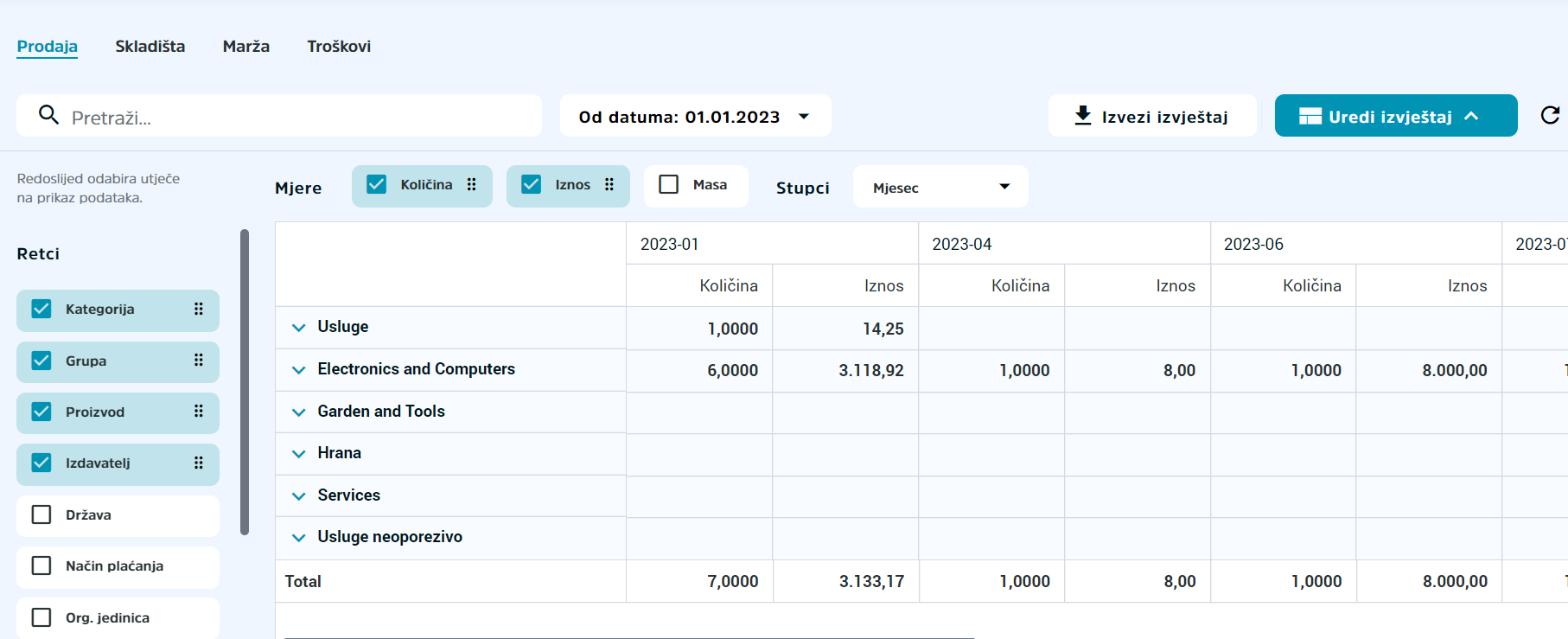Click the Izvezi izvještaj button
The image size is (1568, 639).
(x=1152, y=116)
